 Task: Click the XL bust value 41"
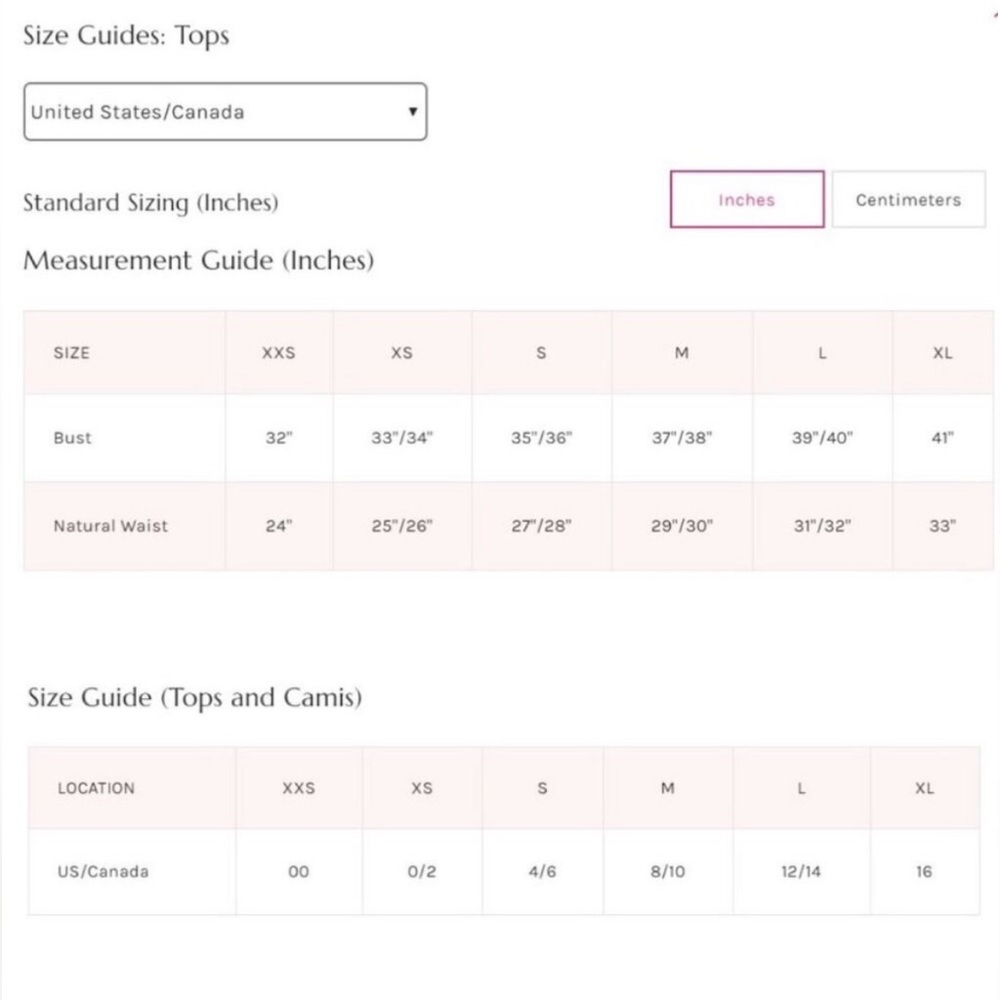coord(942,438)
